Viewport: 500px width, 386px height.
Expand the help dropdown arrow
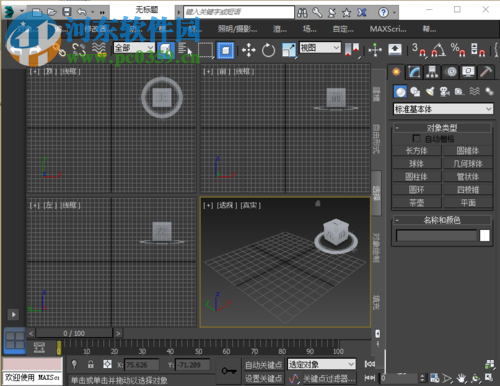pyautogui.click(x=394, y=13)
